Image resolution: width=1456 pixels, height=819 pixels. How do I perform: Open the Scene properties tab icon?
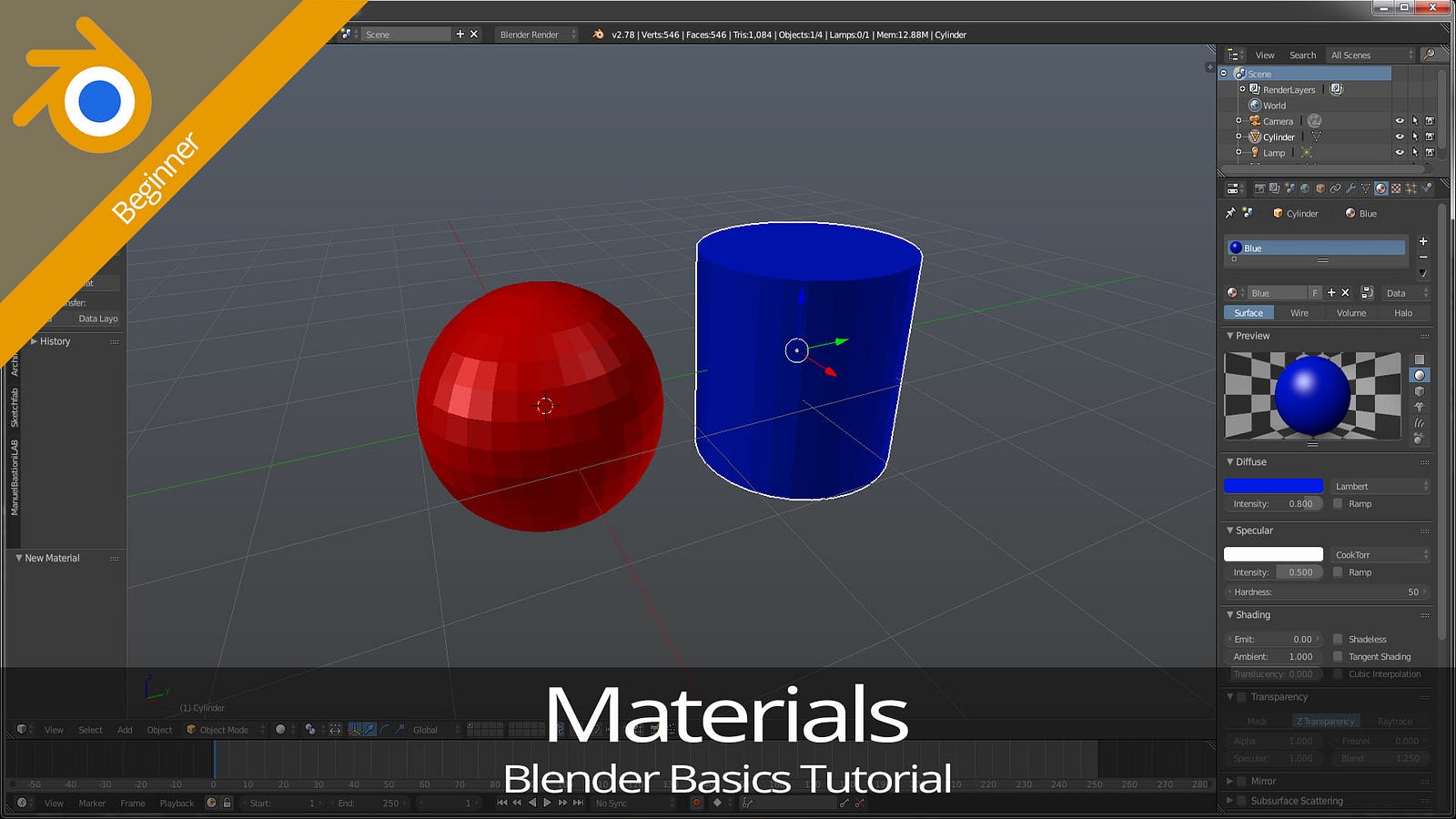coord(1289,188)
